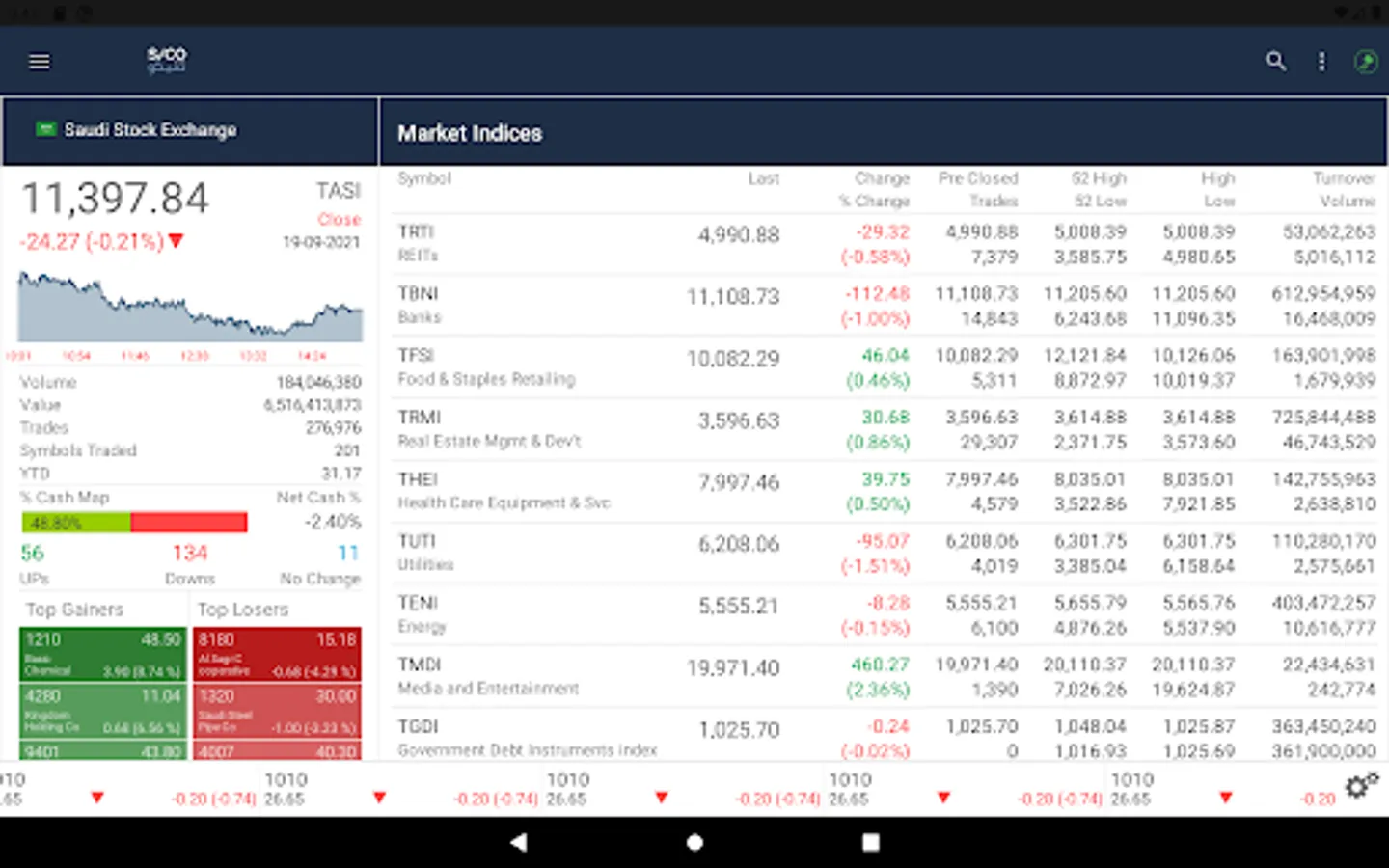1389x868 pixels.
Task: Tap the SICO logo in header
Action: pyautogui.click(x=166, y=60)
